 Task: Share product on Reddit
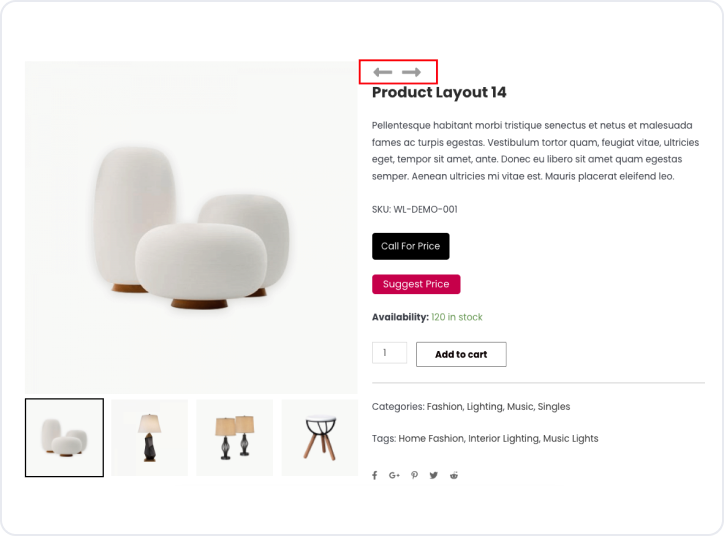click(454, 475)
